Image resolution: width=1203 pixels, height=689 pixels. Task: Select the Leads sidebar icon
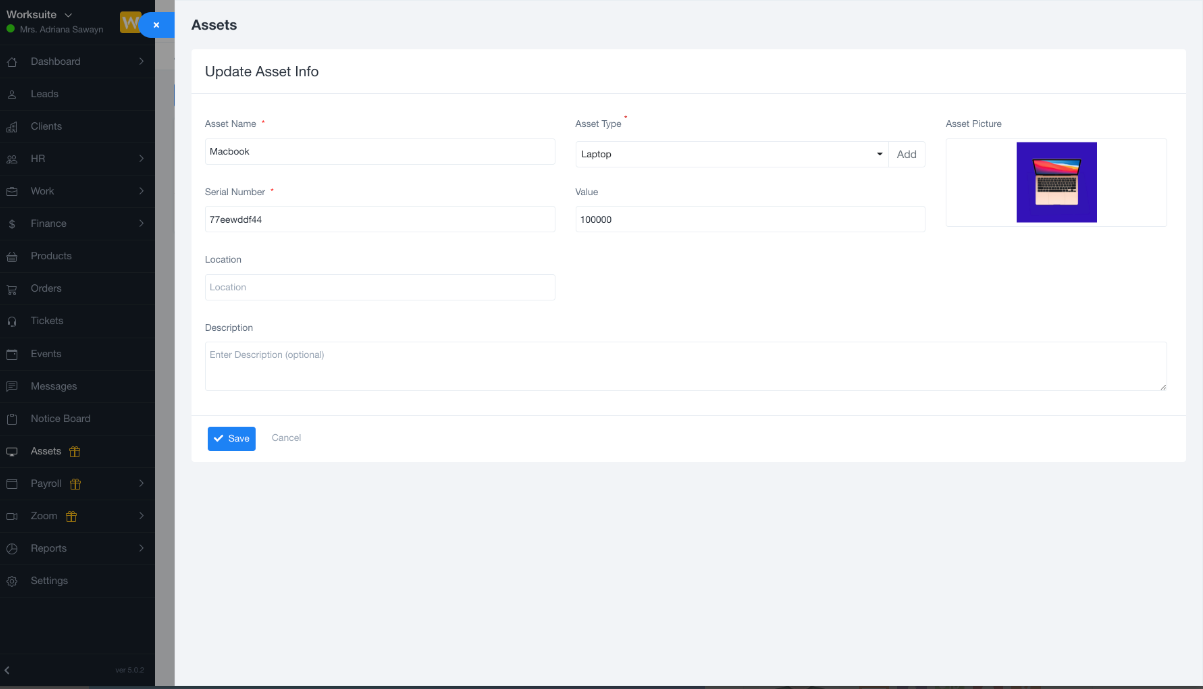[10, 94]
